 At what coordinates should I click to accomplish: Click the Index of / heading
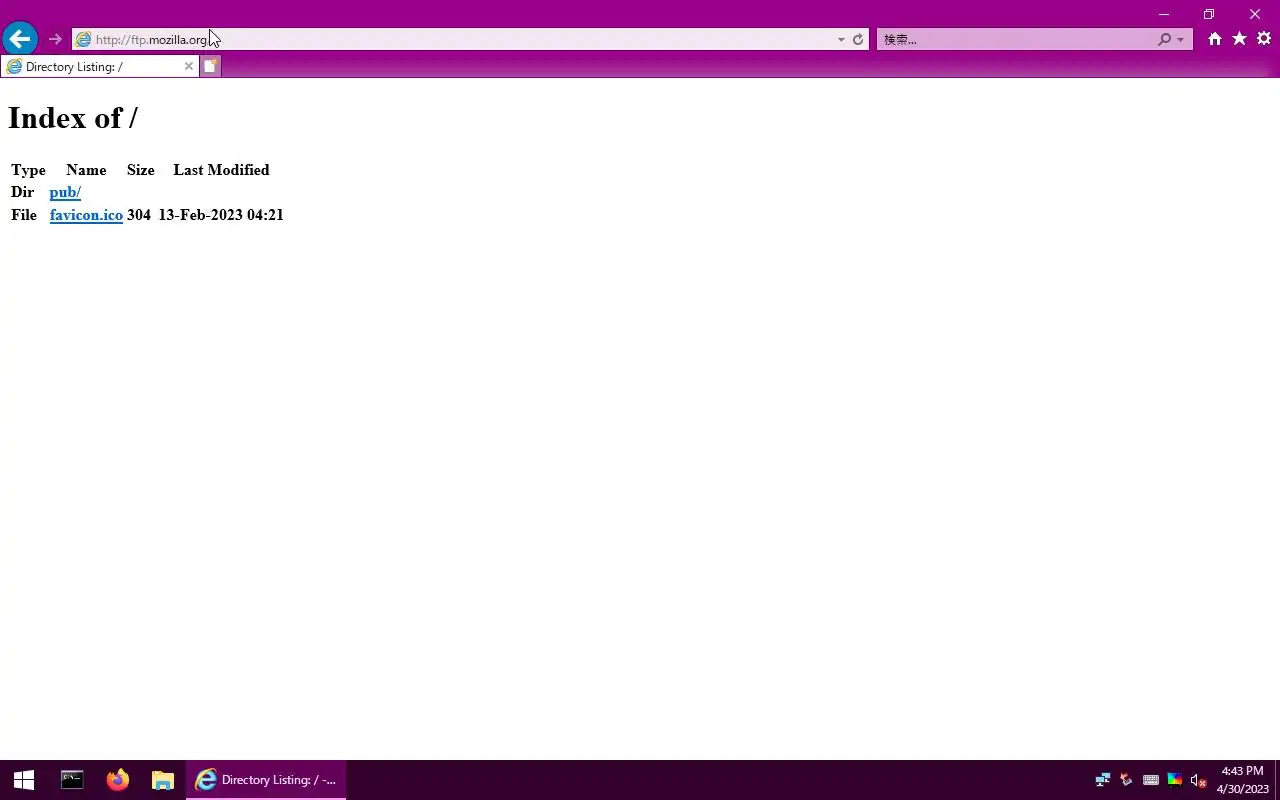pos(73,118)
